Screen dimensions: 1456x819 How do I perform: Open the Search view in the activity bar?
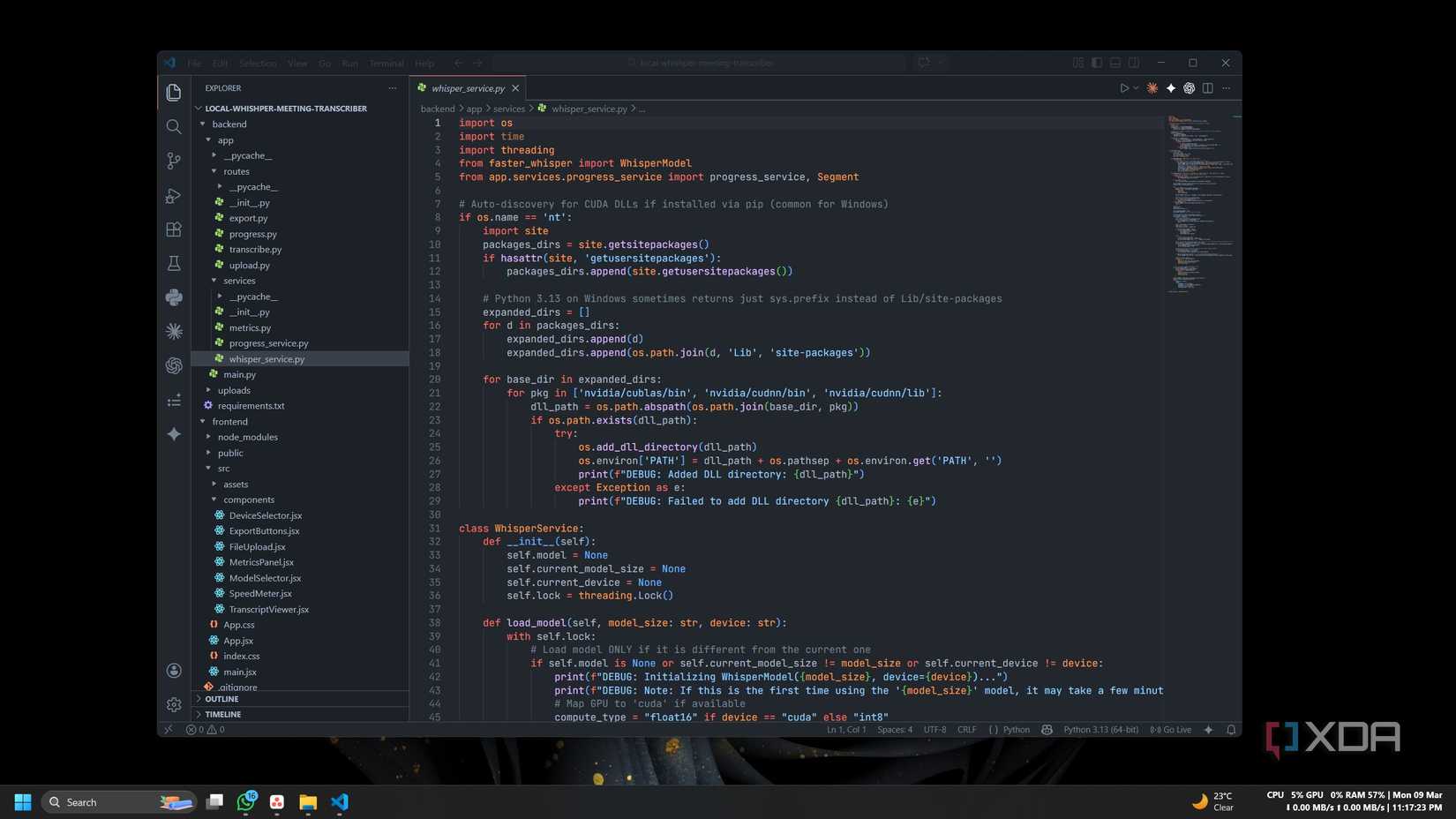(x=173, y=126)
